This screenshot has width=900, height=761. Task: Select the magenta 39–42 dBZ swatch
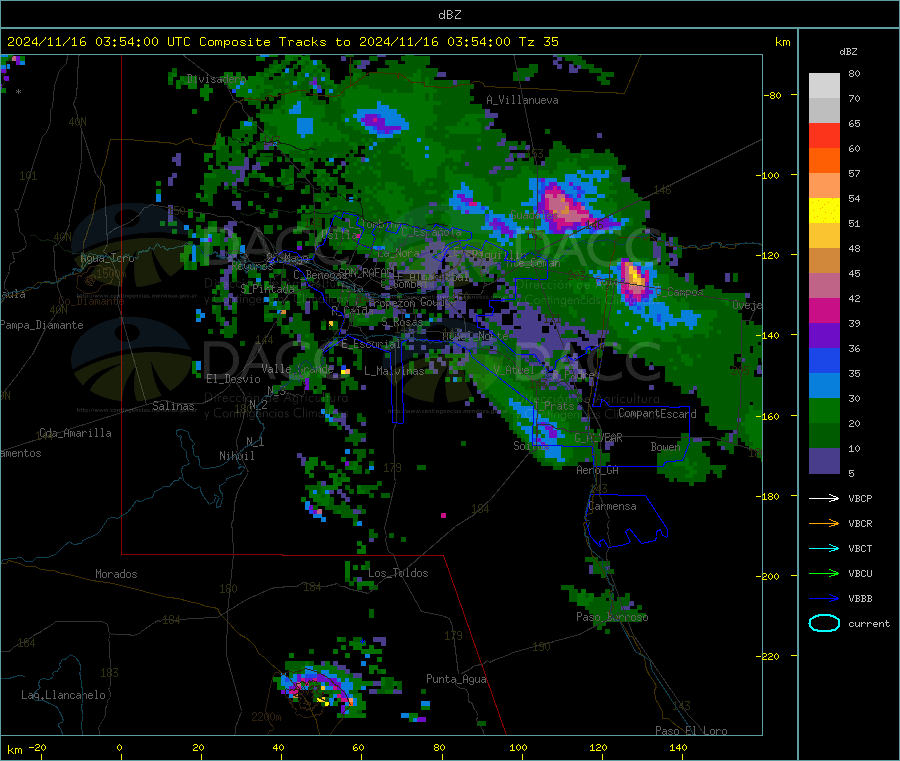tap(824, 310)
